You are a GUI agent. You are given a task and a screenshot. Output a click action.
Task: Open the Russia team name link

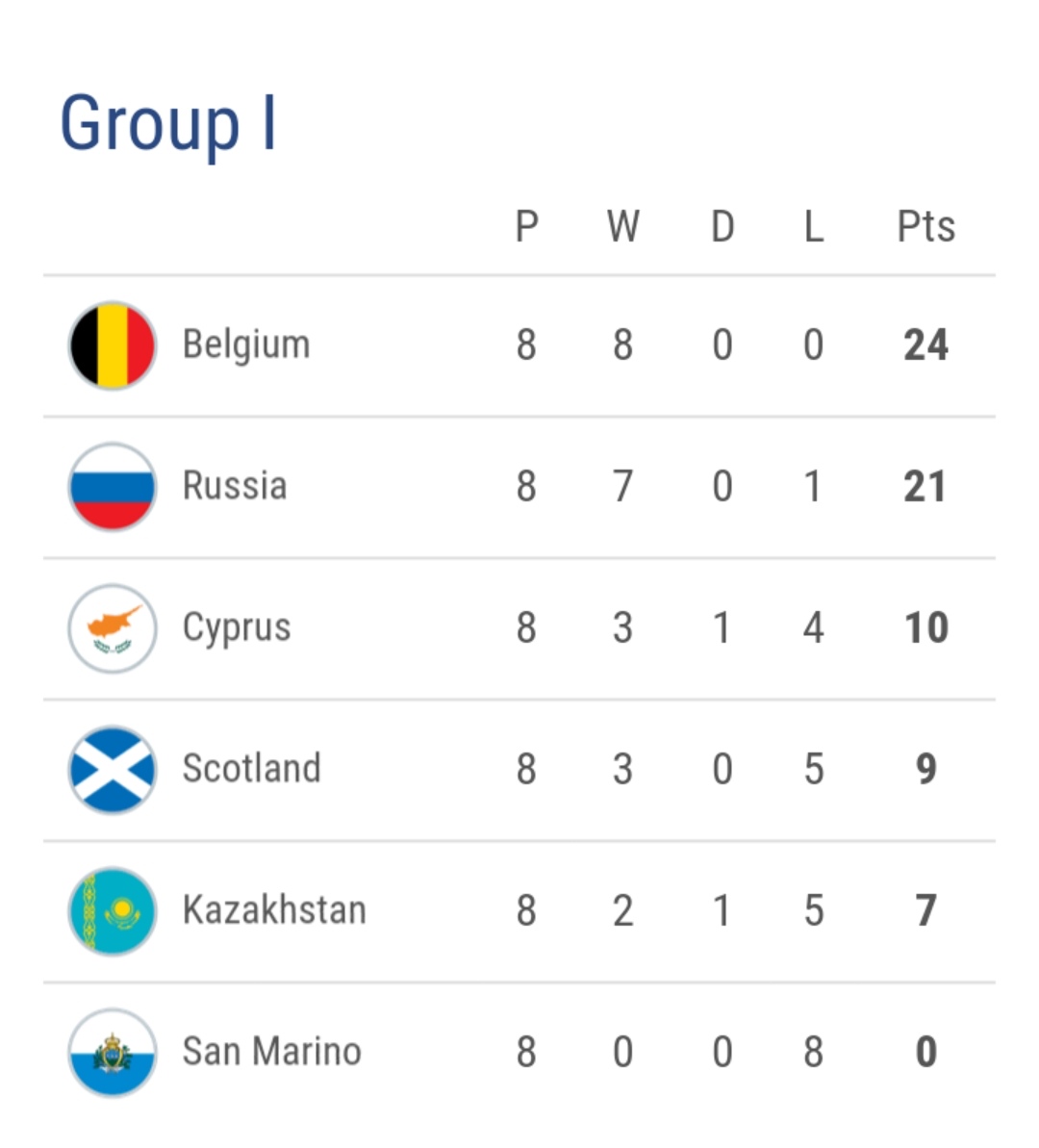point(235,486)
